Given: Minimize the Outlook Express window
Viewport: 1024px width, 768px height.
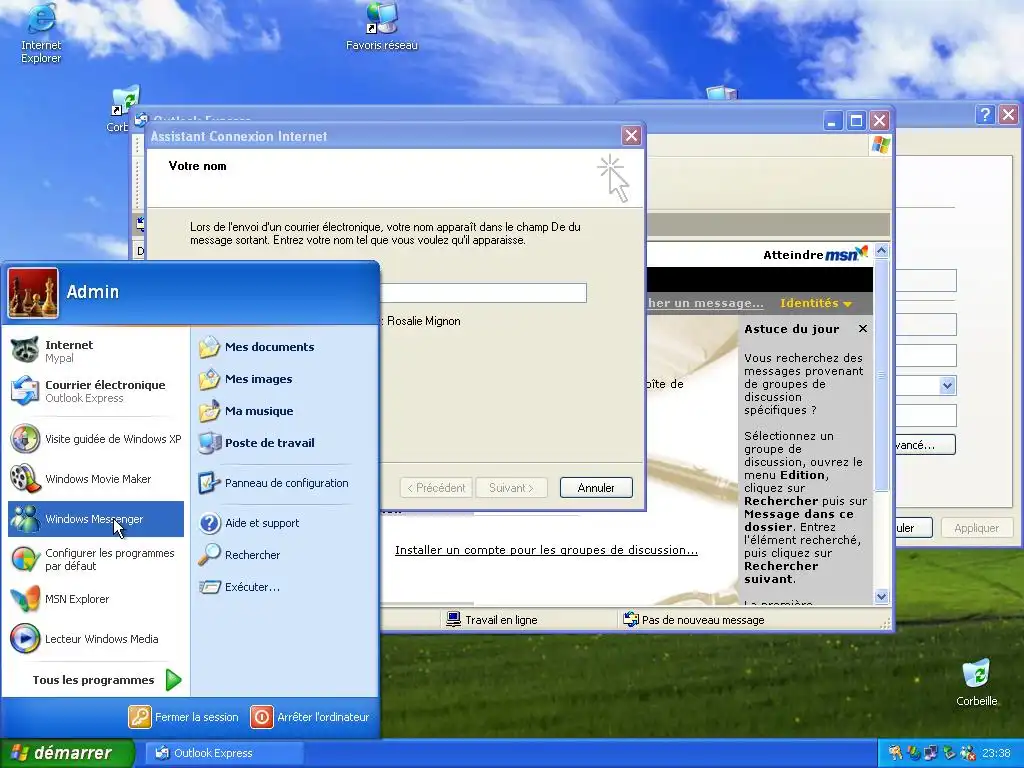Looking at the screenshot, I should tap(833, 121).
